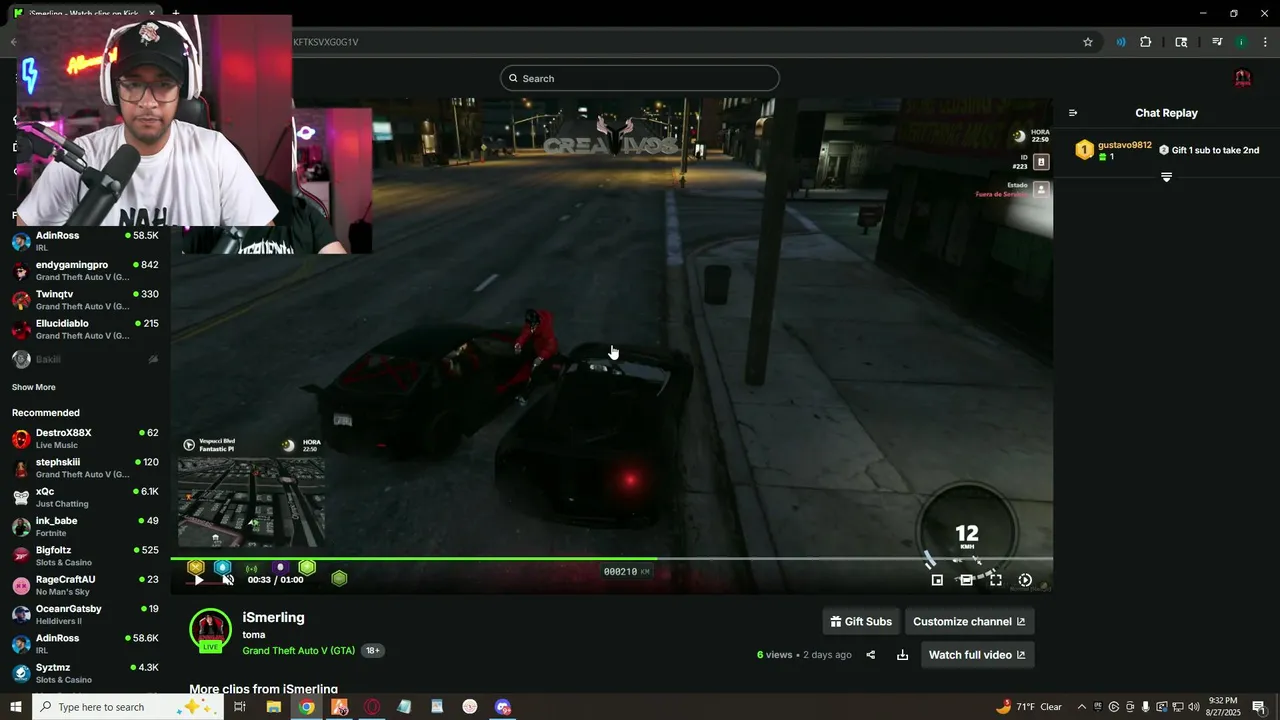Bookmark this page with the star icon
Image resolution: width=1280 pixels, height=720 pixels.
pos(1088,42)
